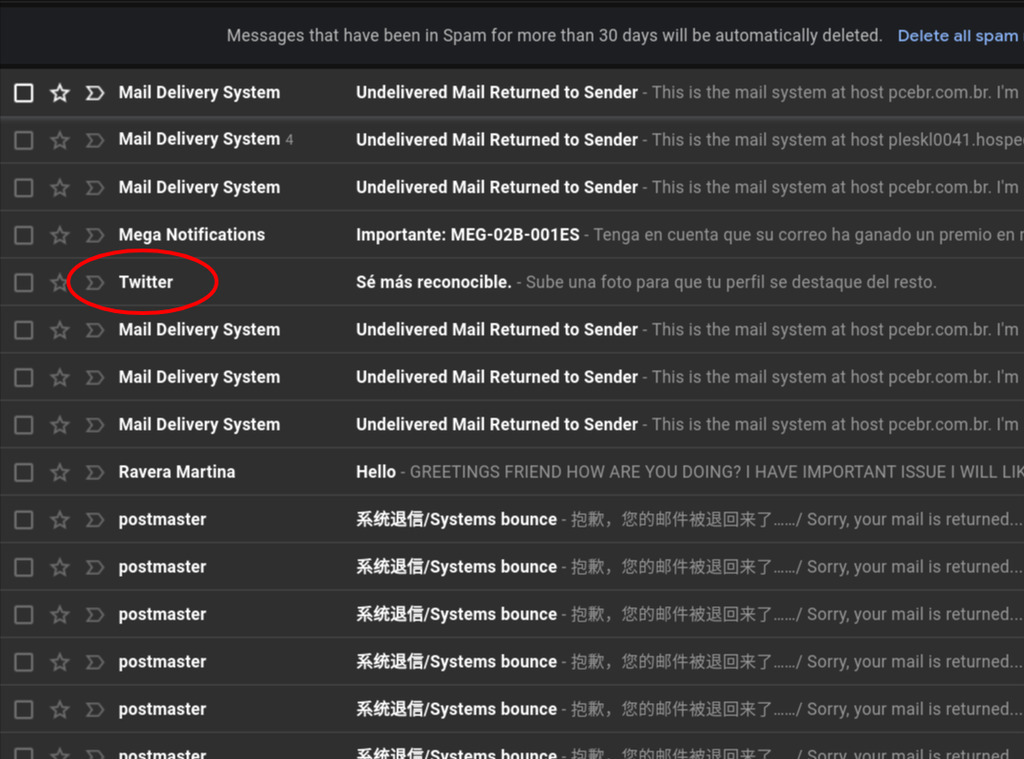Open the undelivered mail from host pleskl0041
This screenshot has height=759, width=1024.
(496, 140)
